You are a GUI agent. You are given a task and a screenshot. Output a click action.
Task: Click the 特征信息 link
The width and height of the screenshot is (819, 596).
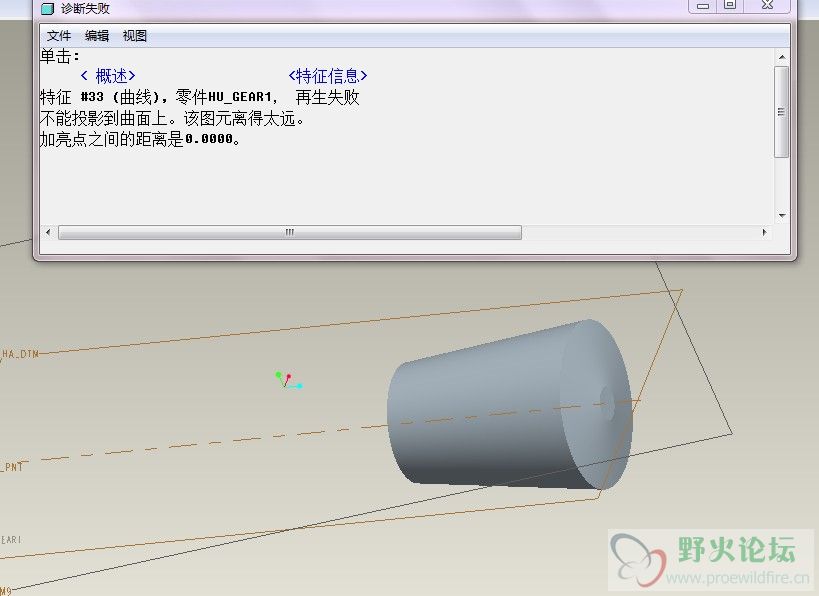328,76
